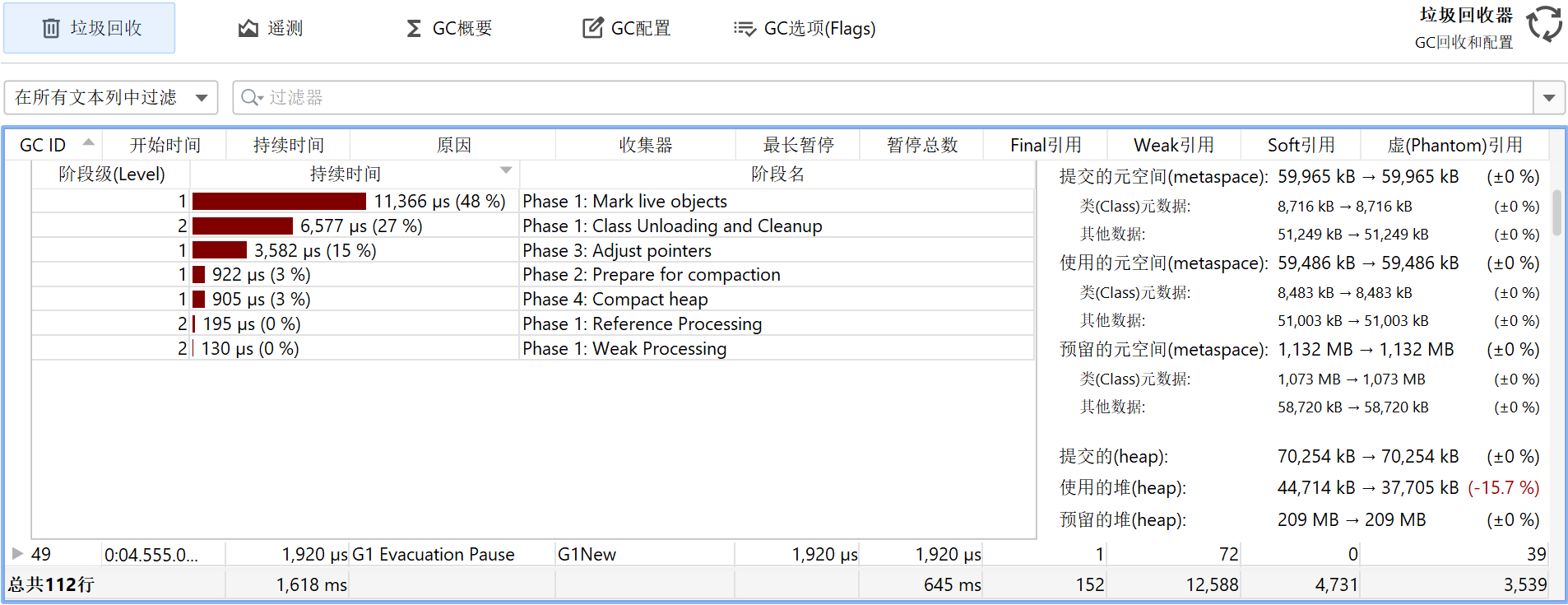Click the GC configuration edit icon
1568x605 pixels.
[592, 29]
